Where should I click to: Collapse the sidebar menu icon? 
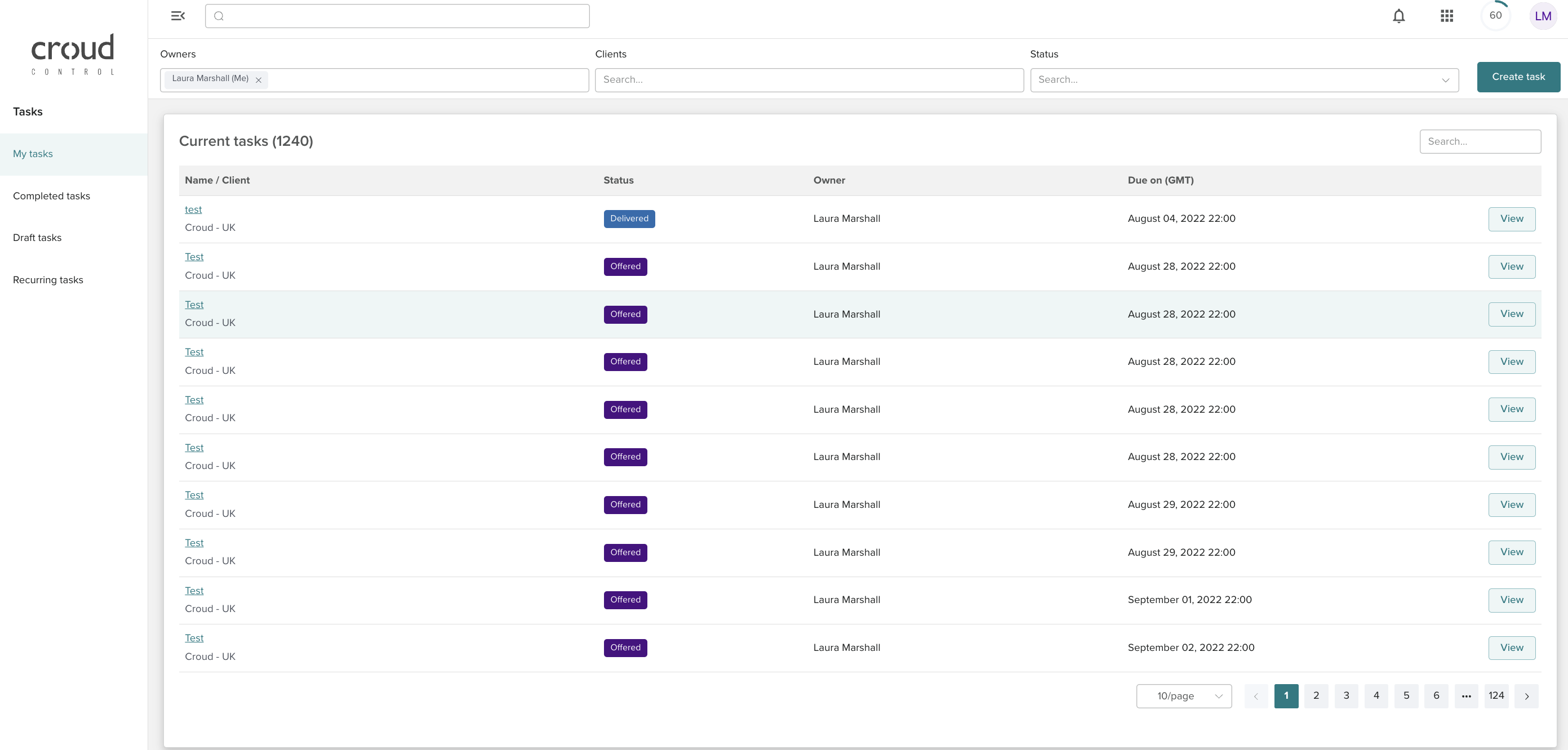click(177, 16)
